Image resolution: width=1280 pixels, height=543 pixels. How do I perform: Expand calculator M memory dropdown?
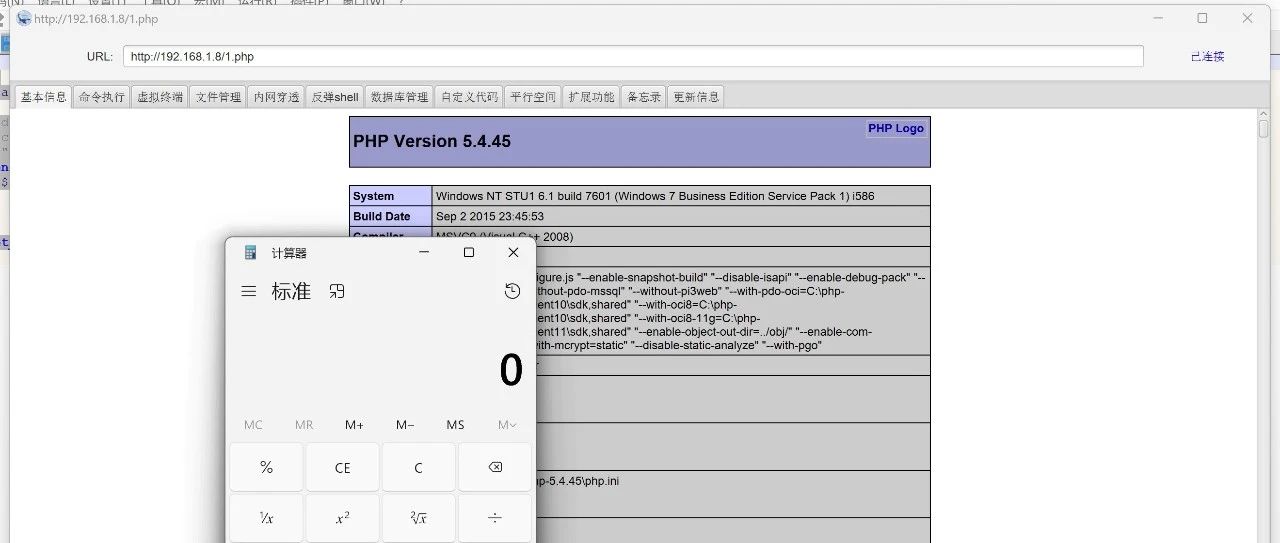point(507,425)
